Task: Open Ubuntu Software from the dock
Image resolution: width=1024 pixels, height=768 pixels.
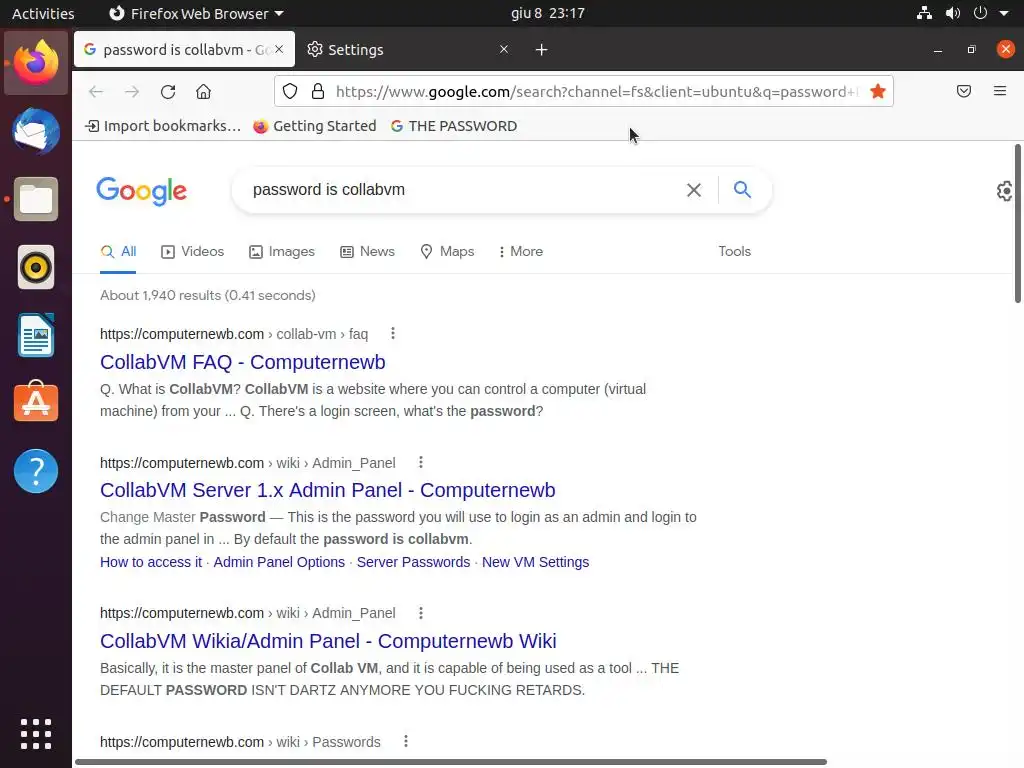Action: [x=36, y=402]
